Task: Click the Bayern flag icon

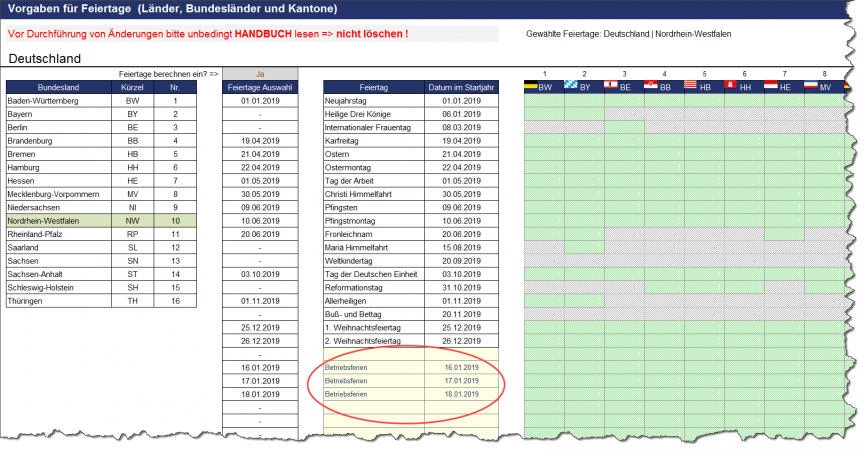Action: 571,87
